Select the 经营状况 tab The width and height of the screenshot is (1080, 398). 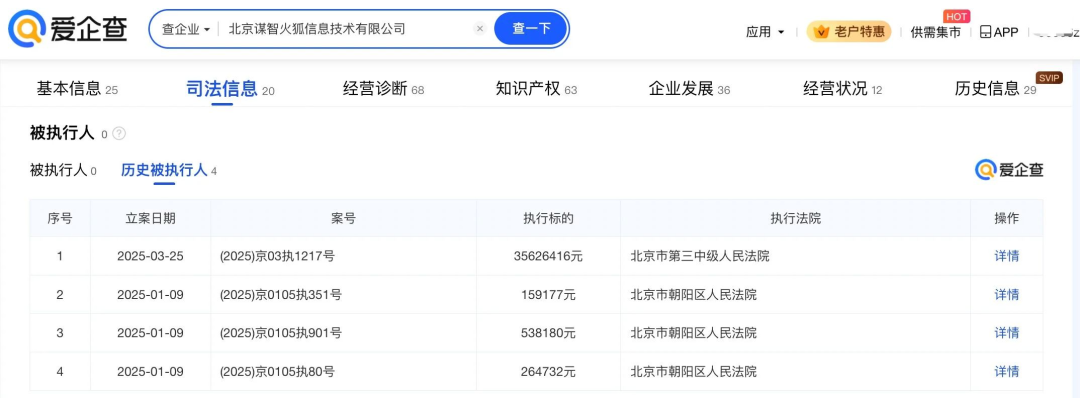click(x=842, y=89)
